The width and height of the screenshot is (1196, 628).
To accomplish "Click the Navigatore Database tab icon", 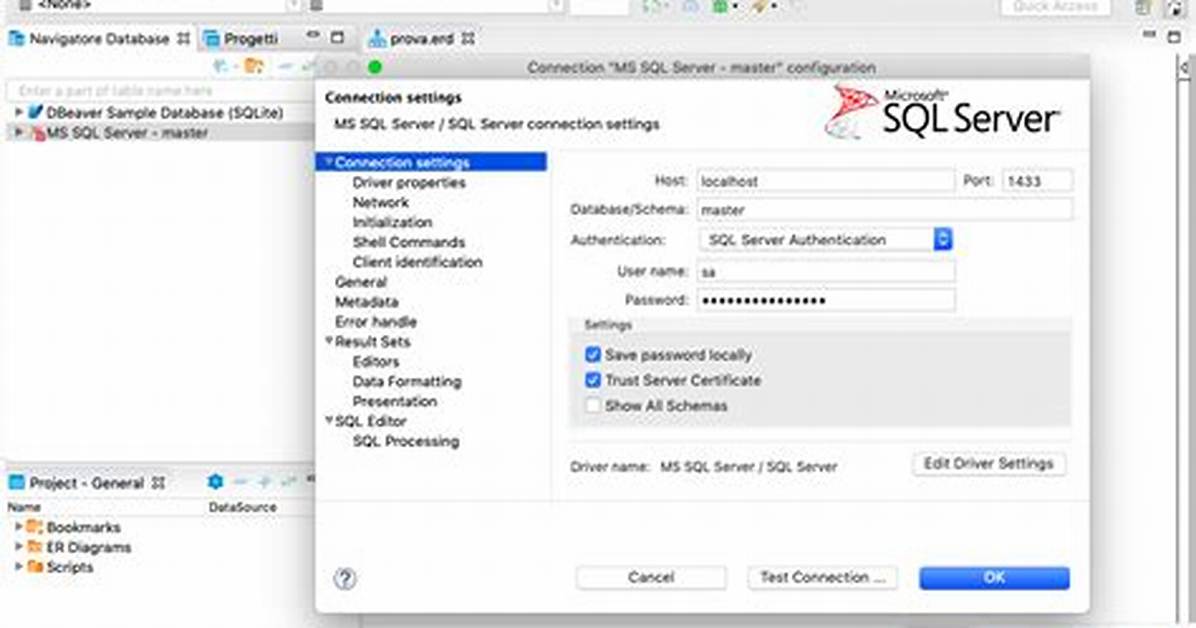I will pos(16,38).
